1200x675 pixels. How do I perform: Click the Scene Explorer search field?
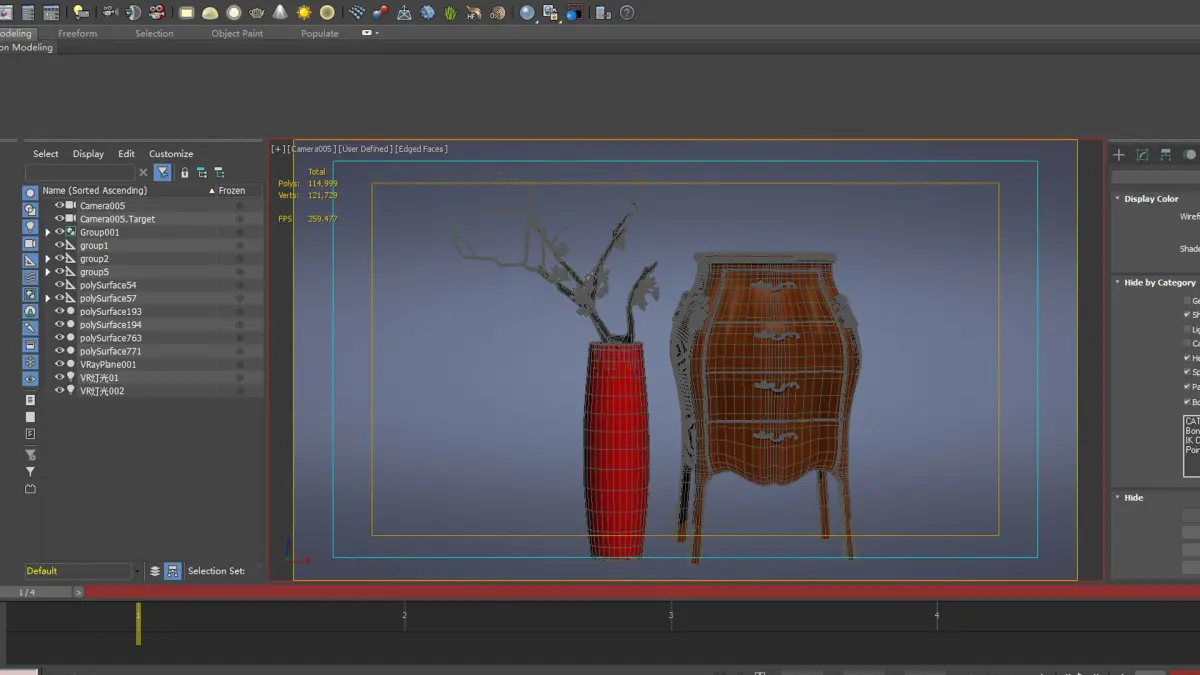(x=80, y=173)
